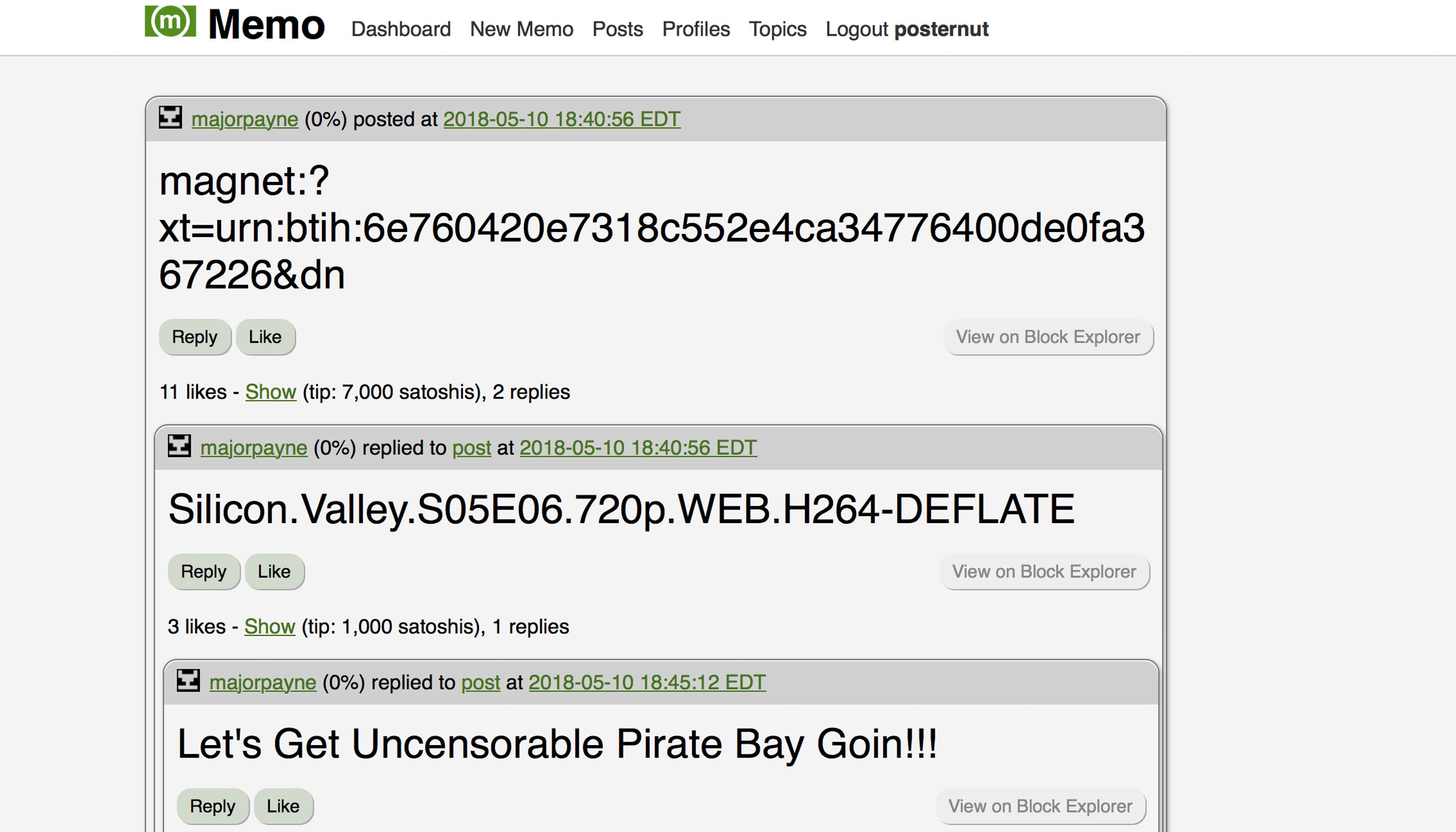The height and width of the screenshot is (832, 1456).
Task: Click Reply on the first post
Action: coord(196,337)
